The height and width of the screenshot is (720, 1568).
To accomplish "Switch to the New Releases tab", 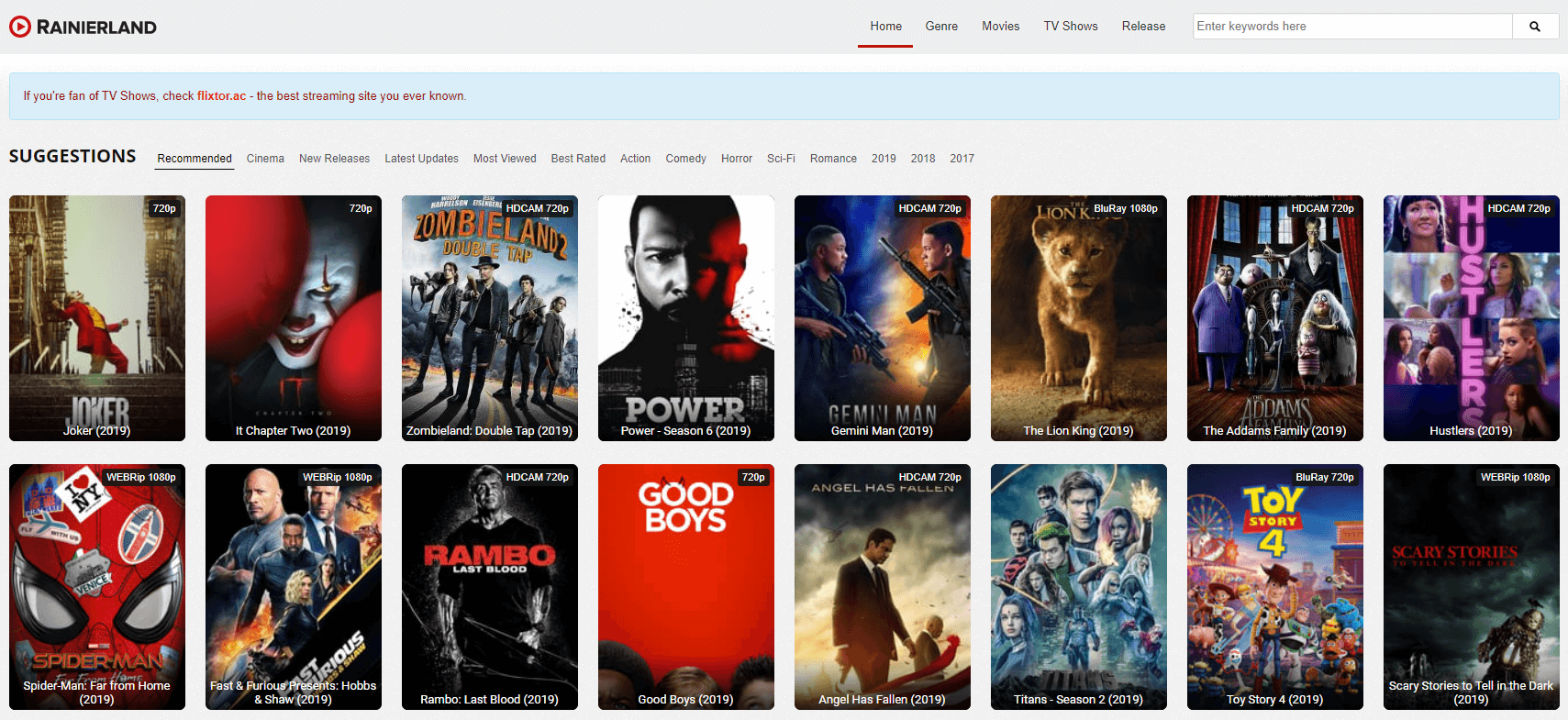I will point(334,159).
